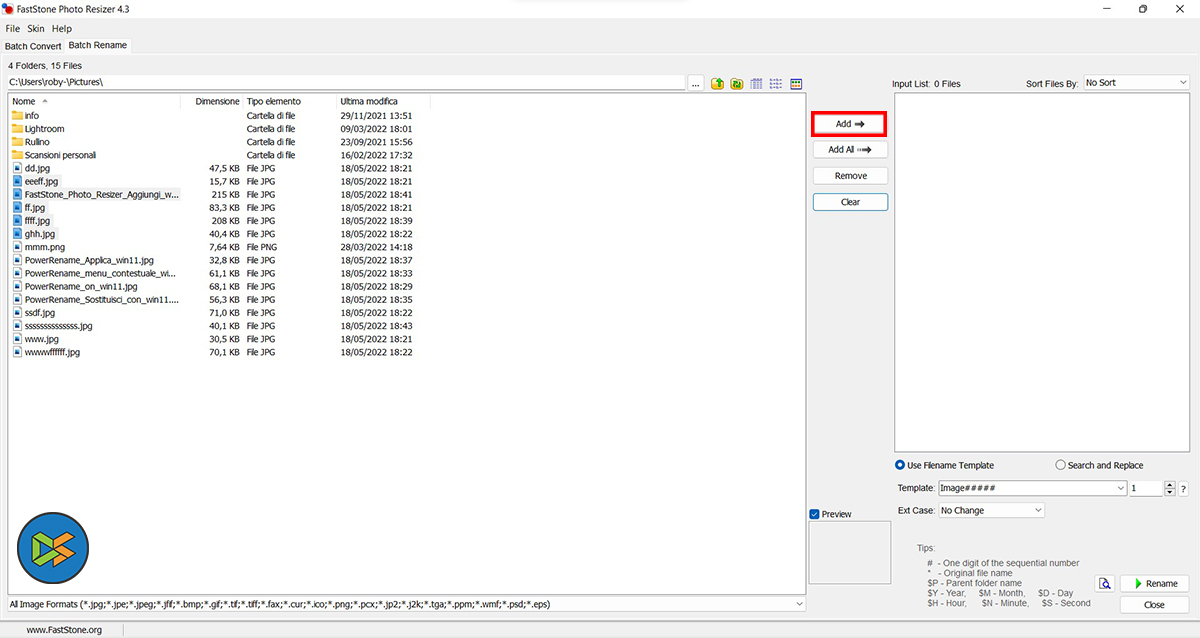The image size is (1200, 638).
Task: Open the Ext Case dropdown
Action: (x=991, y=510)
